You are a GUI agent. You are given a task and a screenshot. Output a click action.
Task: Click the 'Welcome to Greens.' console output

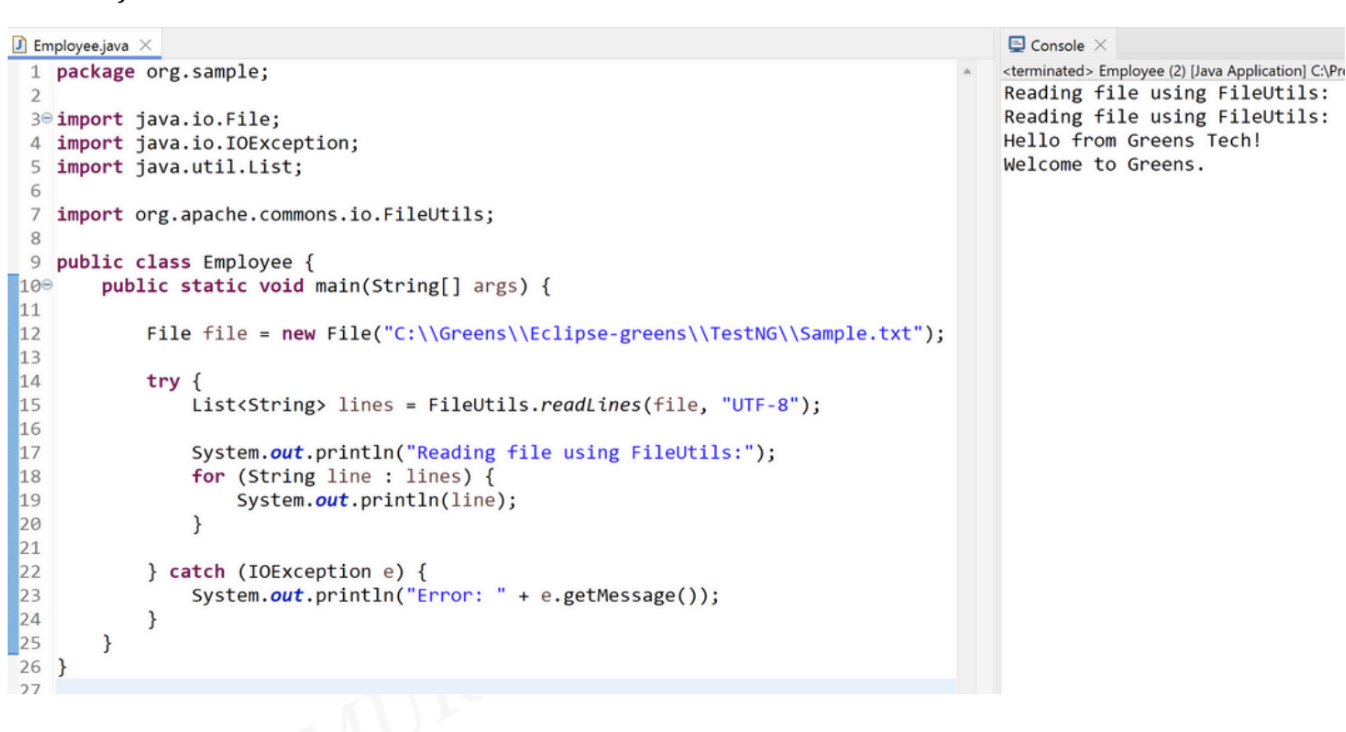pos(1104,165)
